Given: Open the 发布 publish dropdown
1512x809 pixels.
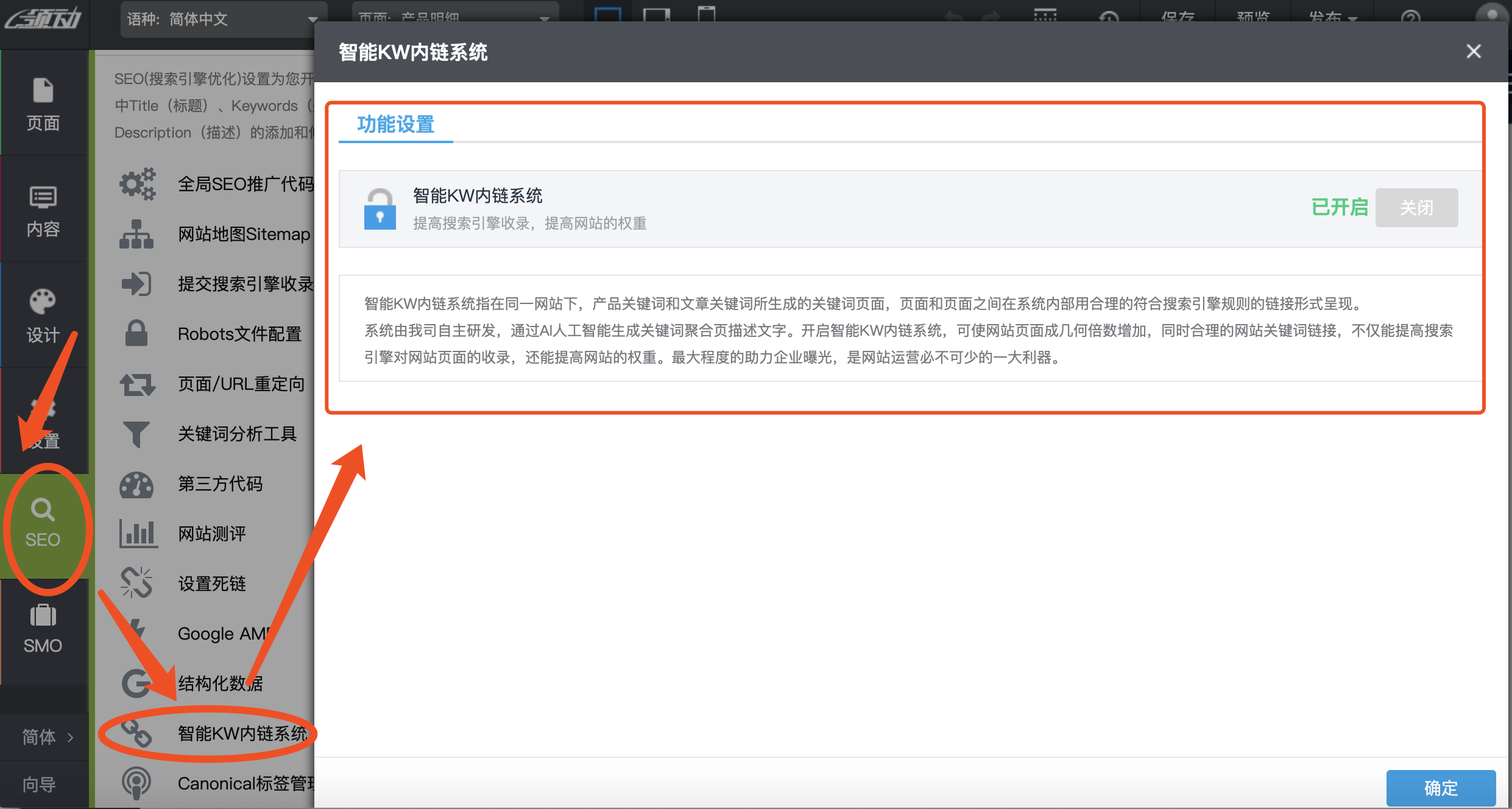Looking at the screenshot, I should (x=1330, y=17).
